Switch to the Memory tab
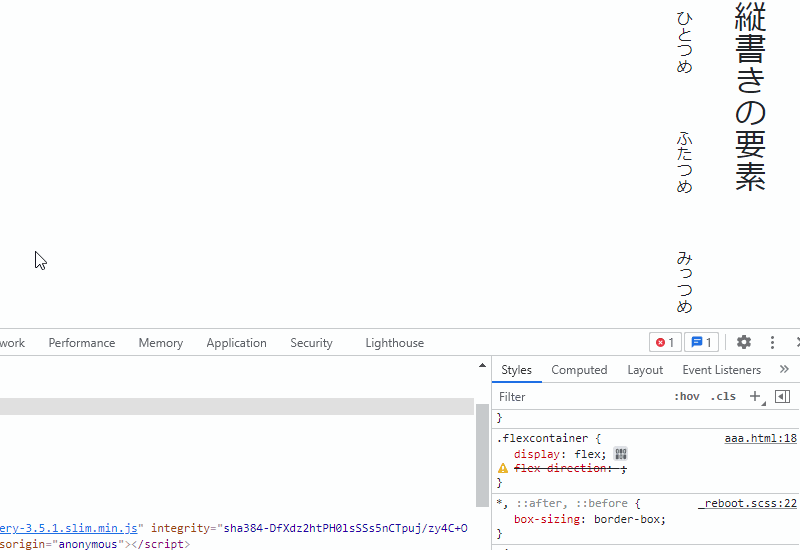800x550 pixels. 161,343
